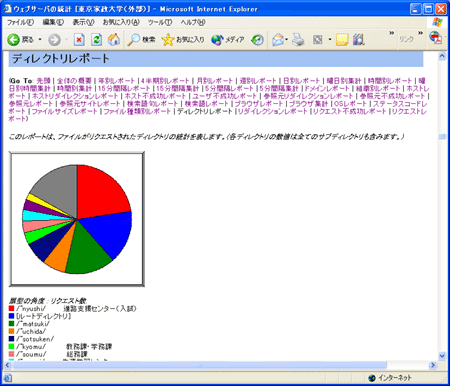450x386 pixels.
Task: Open the Media panel icon
Action: [x=227, y=40]
